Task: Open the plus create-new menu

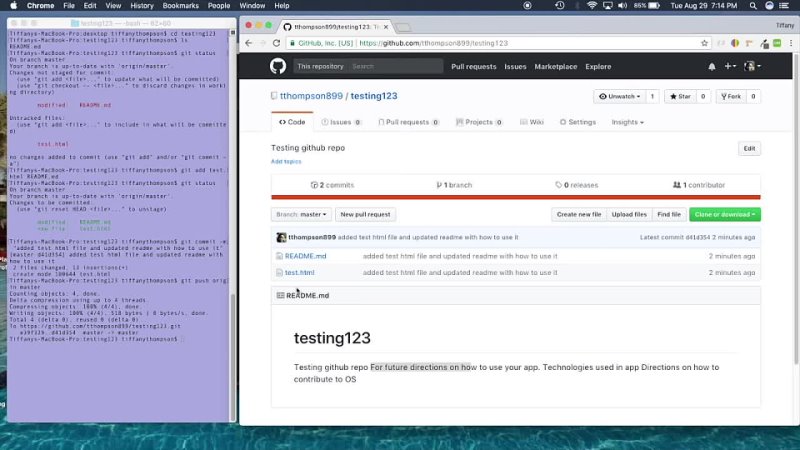Action: point(730,66)
